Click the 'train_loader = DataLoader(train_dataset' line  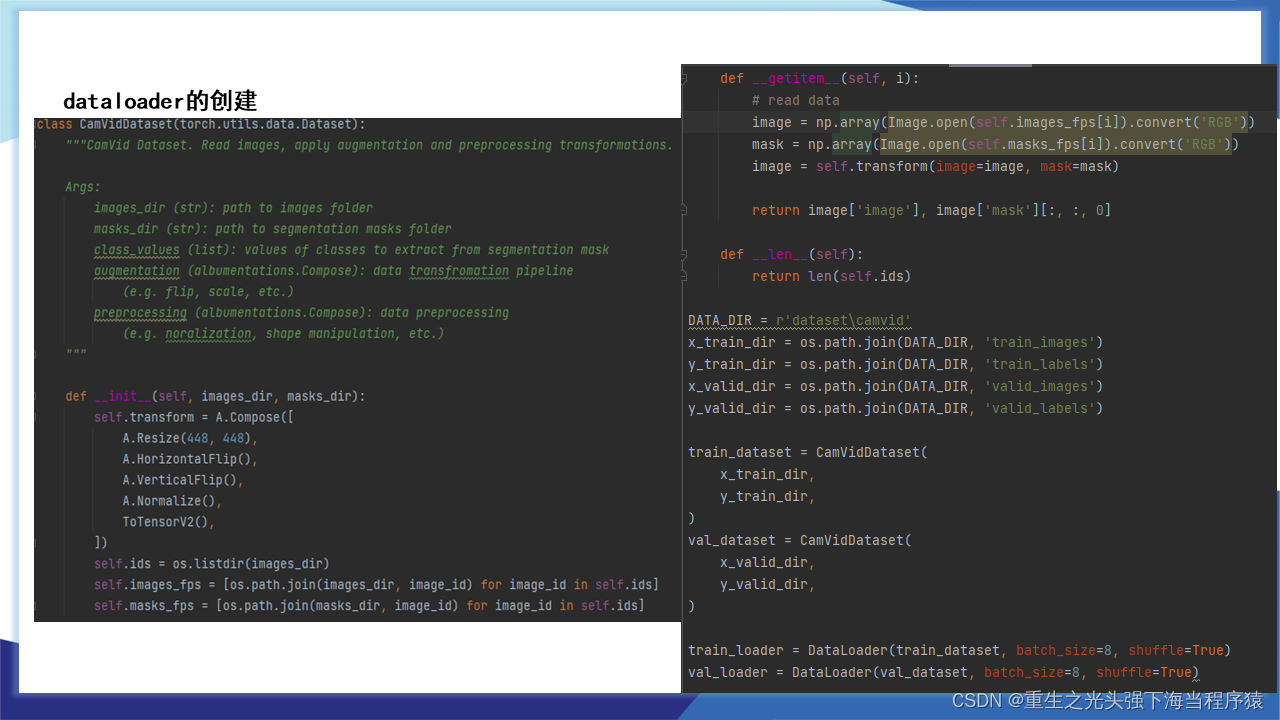(x=959, y=651)
